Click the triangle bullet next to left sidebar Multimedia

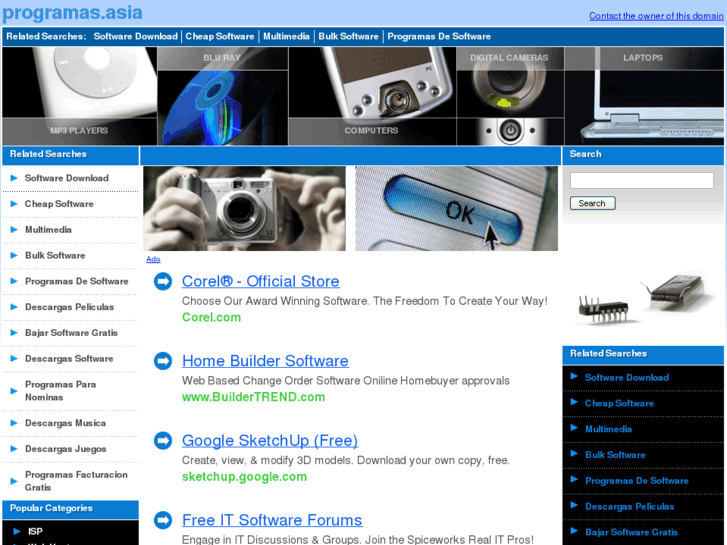click(14, 230)
